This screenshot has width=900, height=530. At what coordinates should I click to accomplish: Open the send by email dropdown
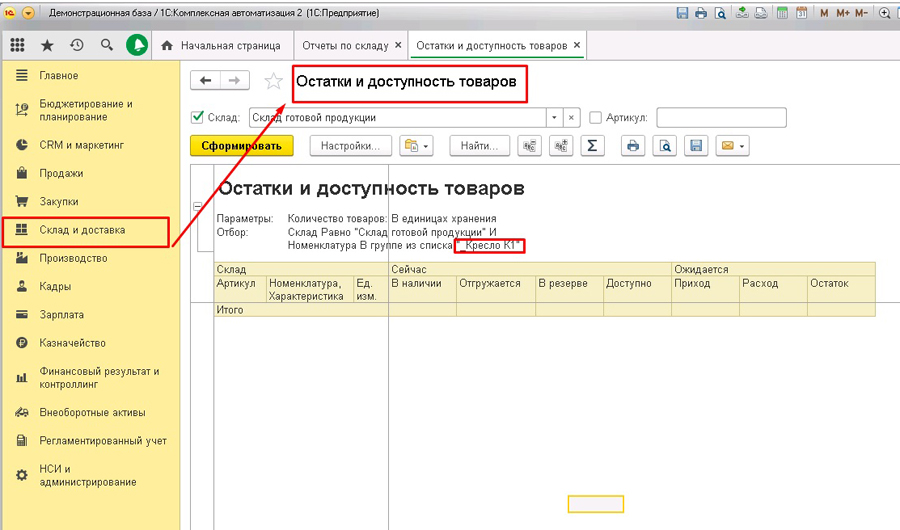click(732, 146)
